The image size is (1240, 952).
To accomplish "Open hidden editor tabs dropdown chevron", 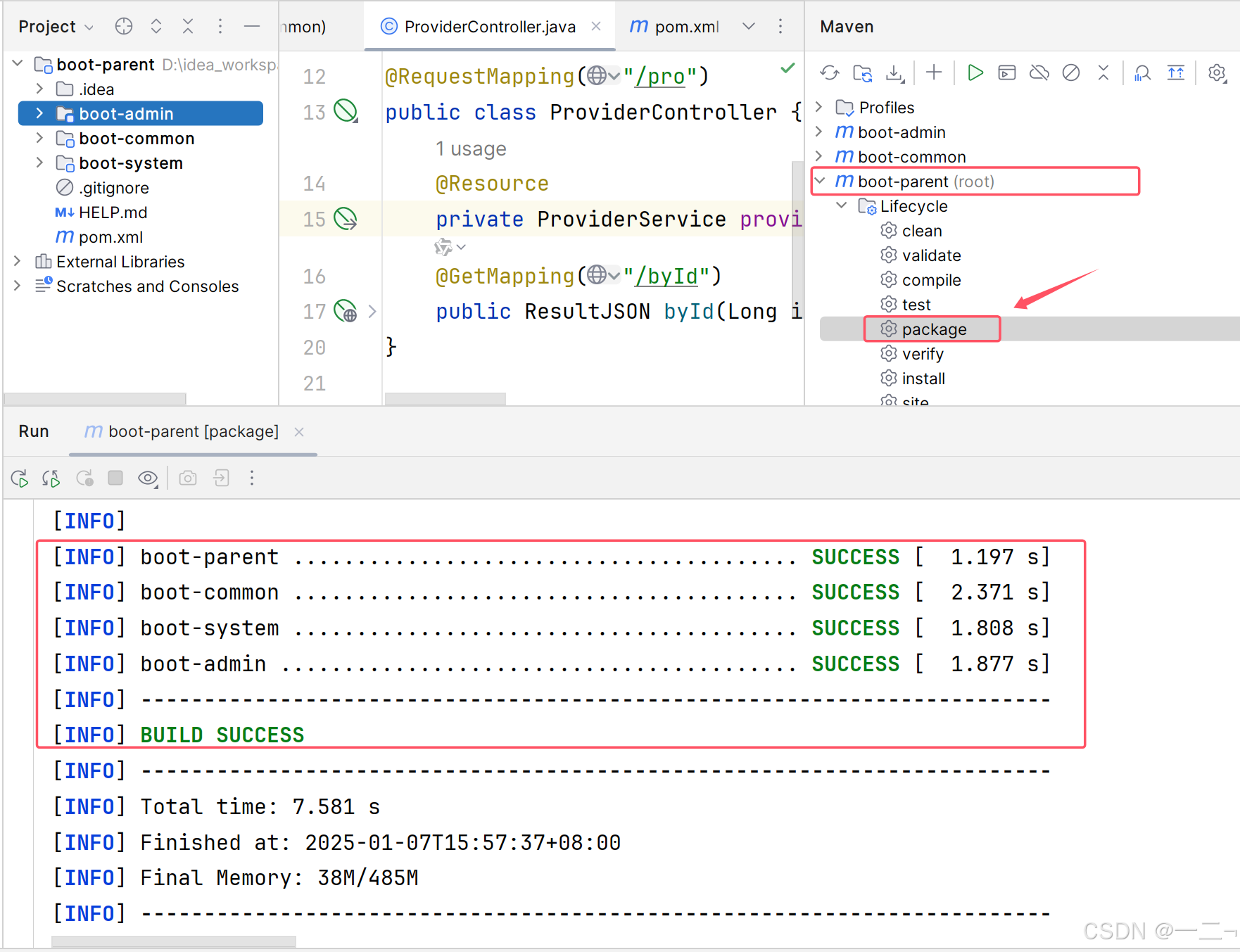I will coord(749,27).
